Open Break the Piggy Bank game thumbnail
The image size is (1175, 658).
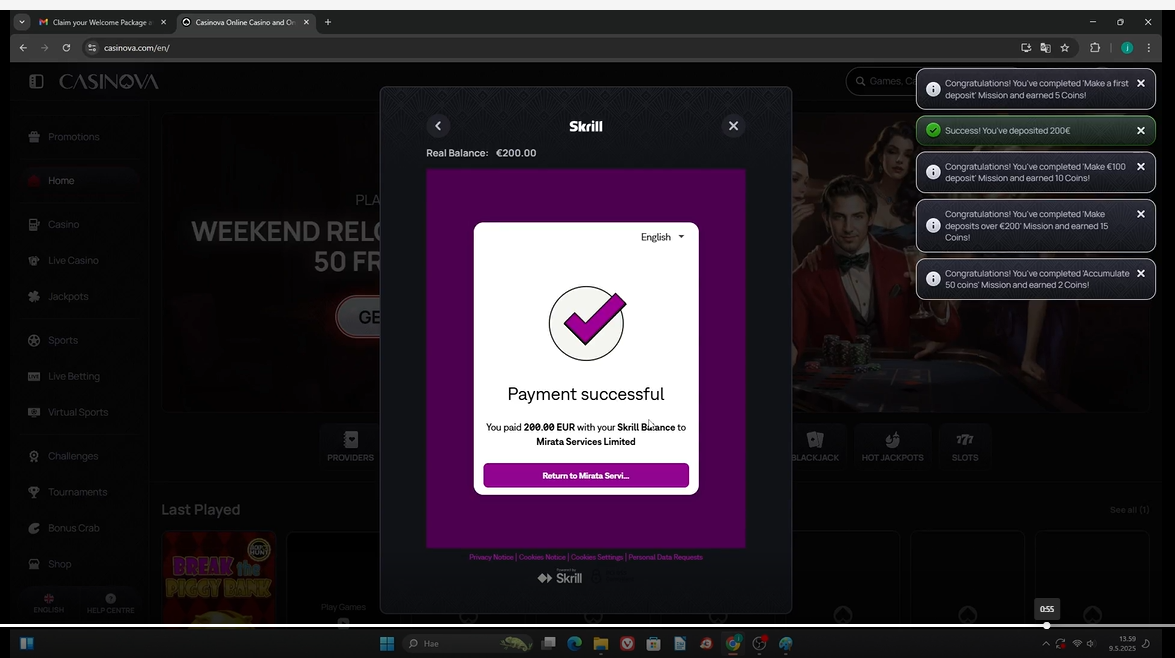219,576
